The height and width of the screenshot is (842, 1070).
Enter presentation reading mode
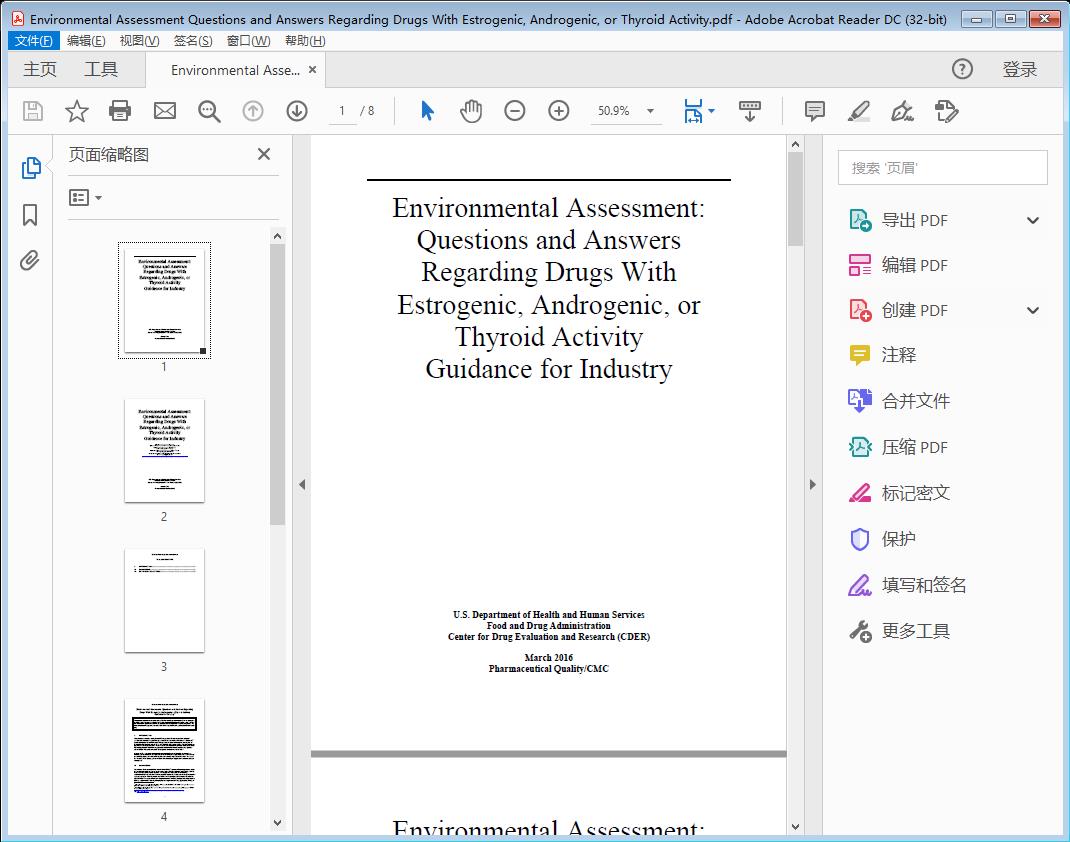(x=750, y=111)
